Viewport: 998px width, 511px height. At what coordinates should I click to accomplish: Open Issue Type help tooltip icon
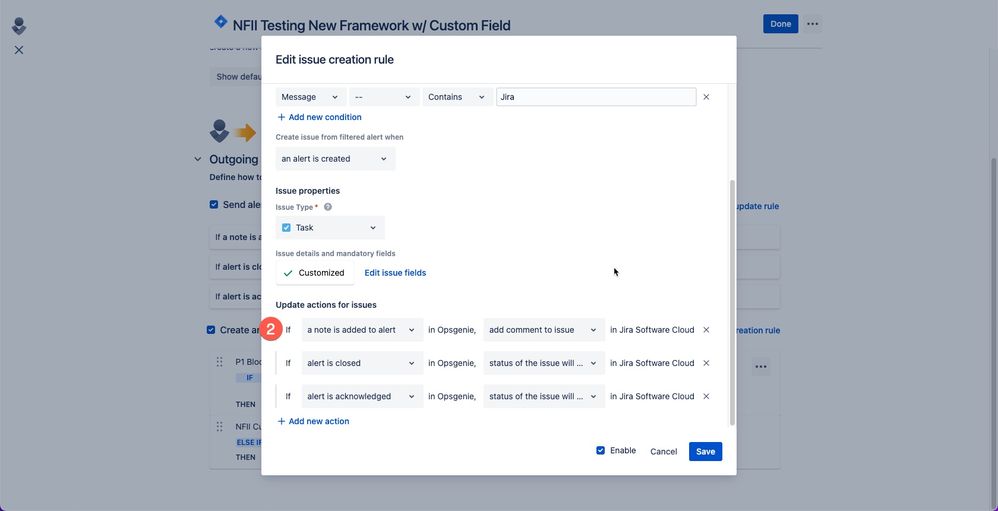(x=328, y=207)
